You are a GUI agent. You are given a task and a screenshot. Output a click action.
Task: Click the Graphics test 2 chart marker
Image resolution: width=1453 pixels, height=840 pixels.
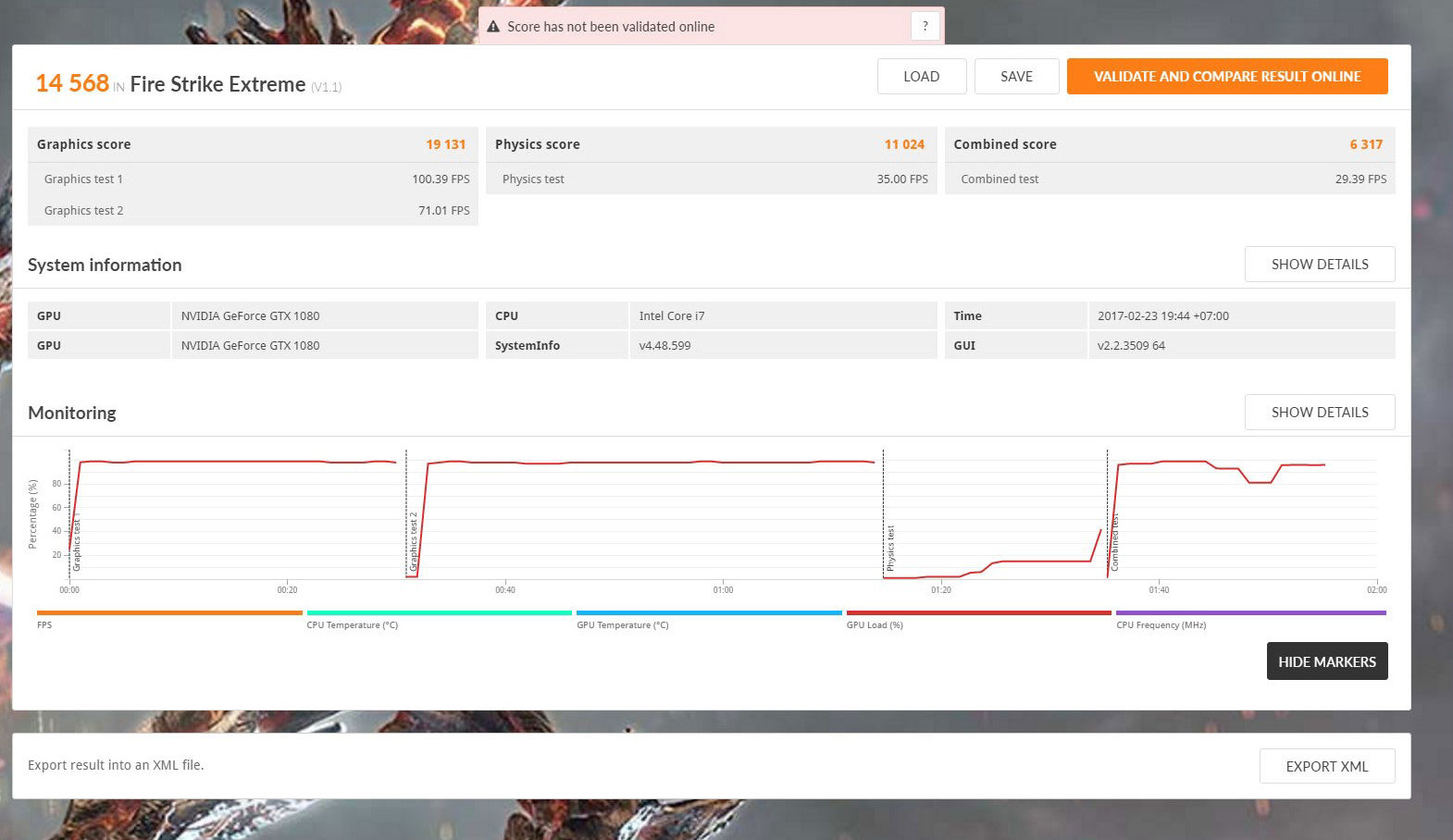[414, 541]
